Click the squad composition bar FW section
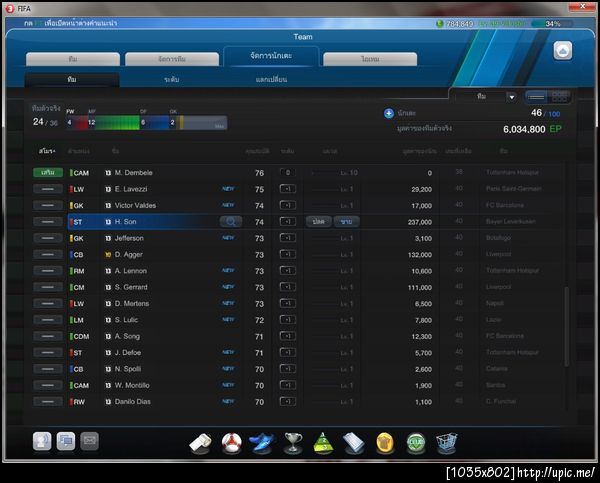Image resolution: width=600 pixels, height=483 pixels. pos(77,122)
